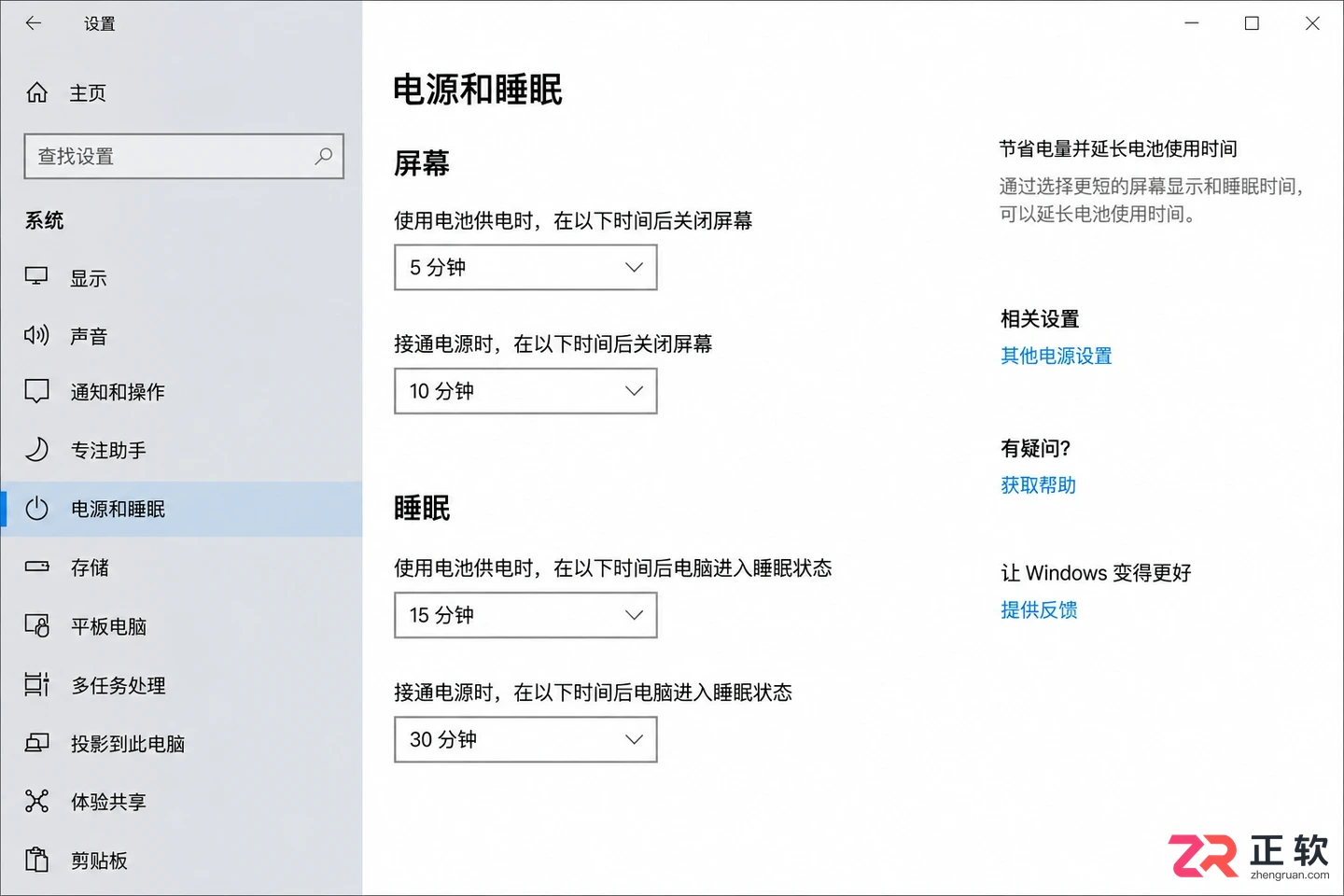Image resolution: width=1344 pixels, height=896 pixels.
Task: Click the monitor icon for 显示
Action: point(36,277)
